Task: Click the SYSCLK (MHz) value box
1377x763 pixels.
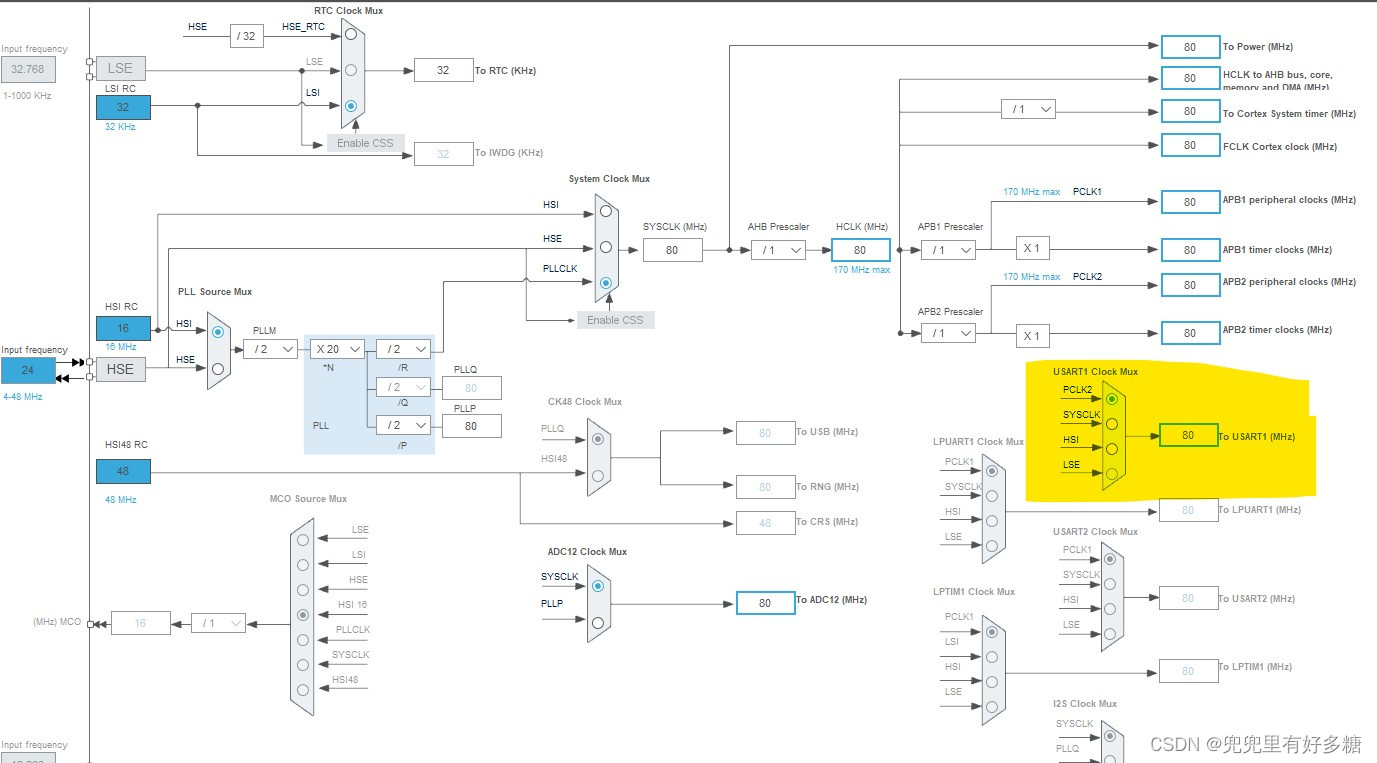Action: [x=672, y=250]
